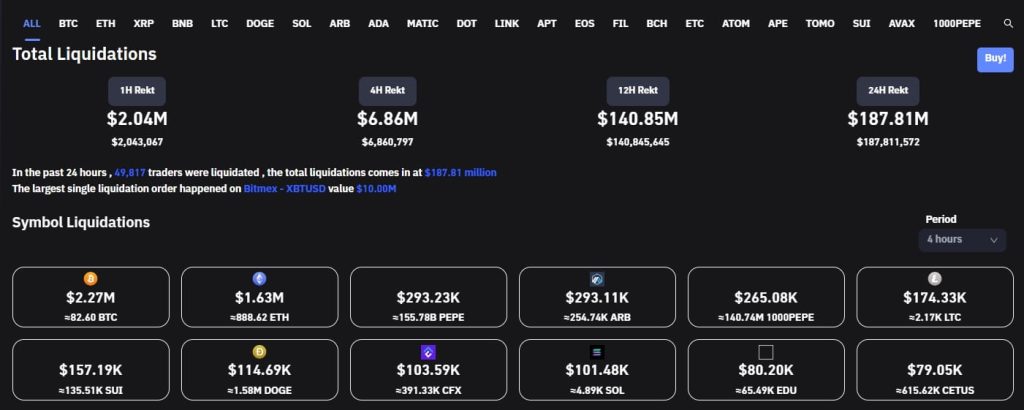
Task: Open the search magnifier icon
Action: point(1008,24)
